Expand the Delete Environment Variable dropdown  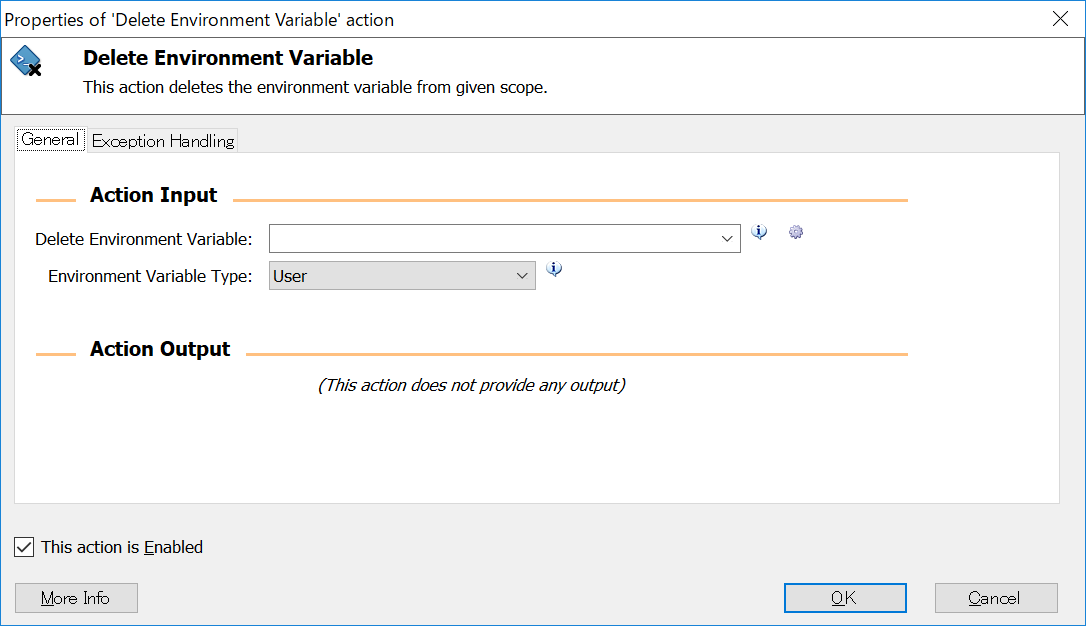[727, 238]
